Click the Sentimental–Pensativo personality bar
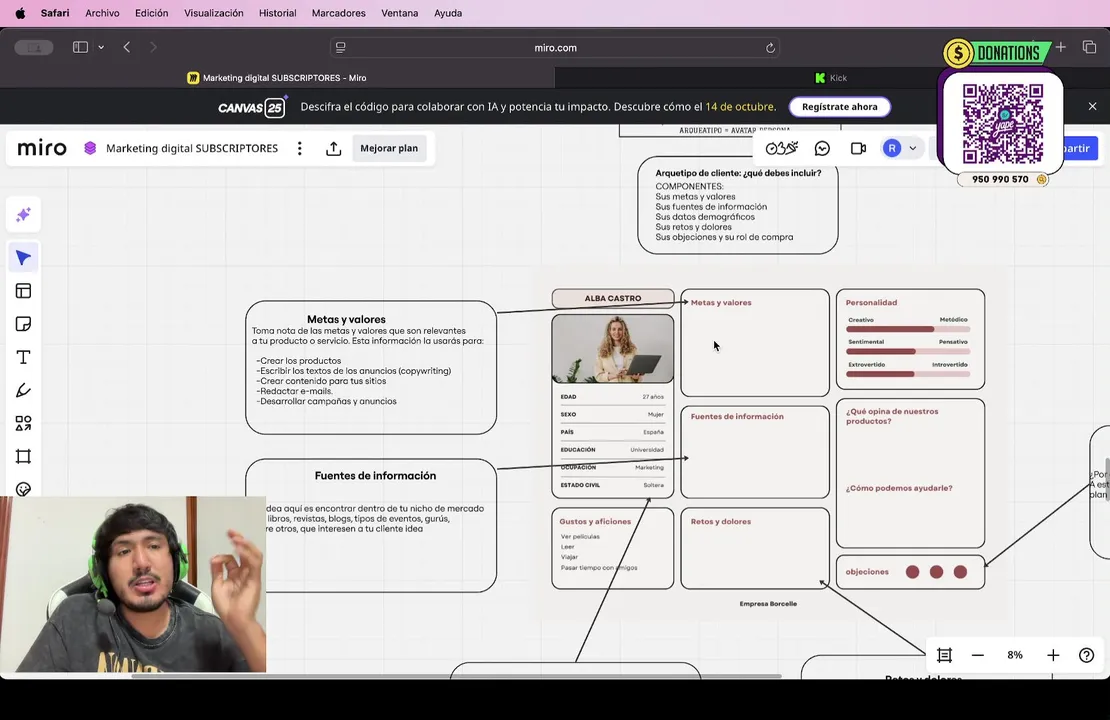This screenshot has height=720, width=1110. coord(908,351)
